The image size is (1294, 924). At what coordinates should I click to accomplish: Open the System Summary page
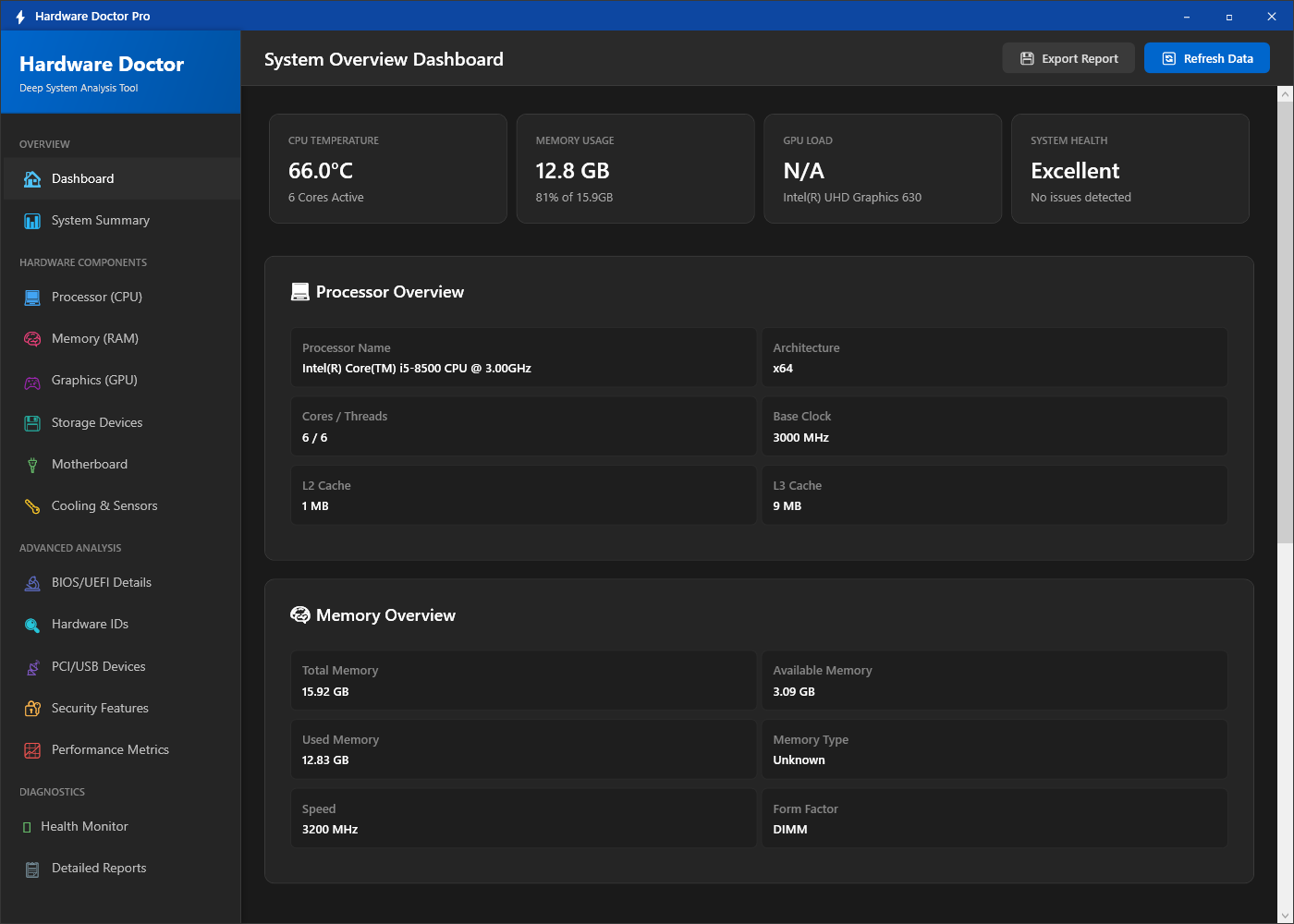pyautogui.click(x=121, y=221)
